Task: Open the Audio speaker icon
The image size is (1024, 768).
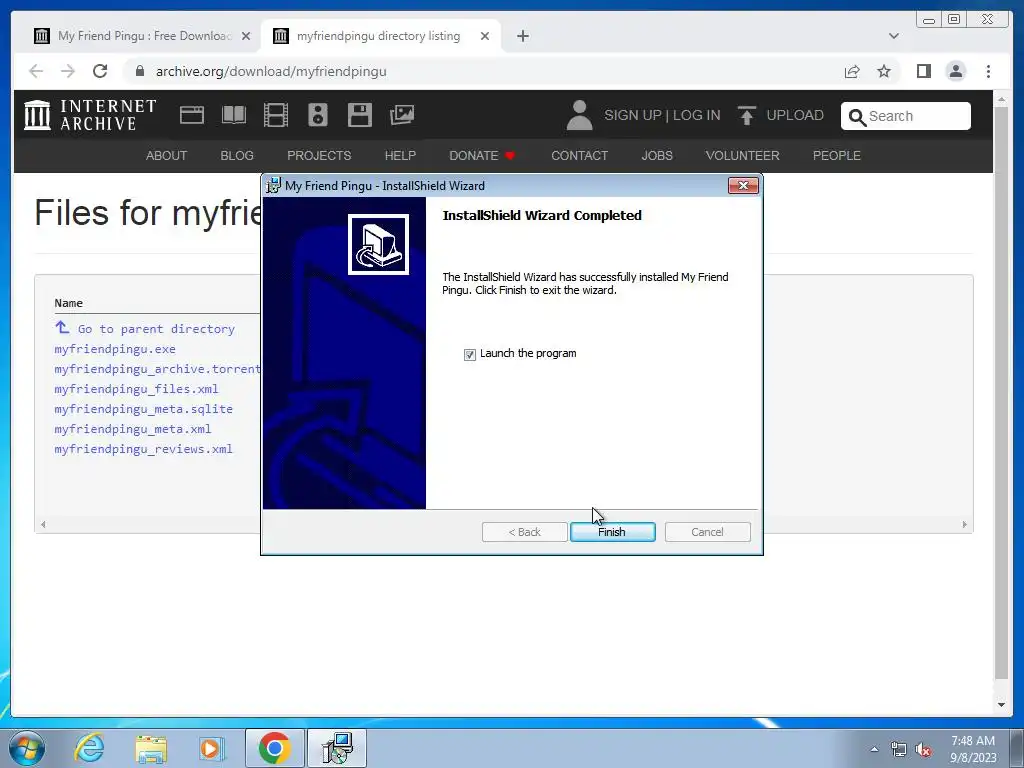Action: pyautogui.click(x=317, y=115)
